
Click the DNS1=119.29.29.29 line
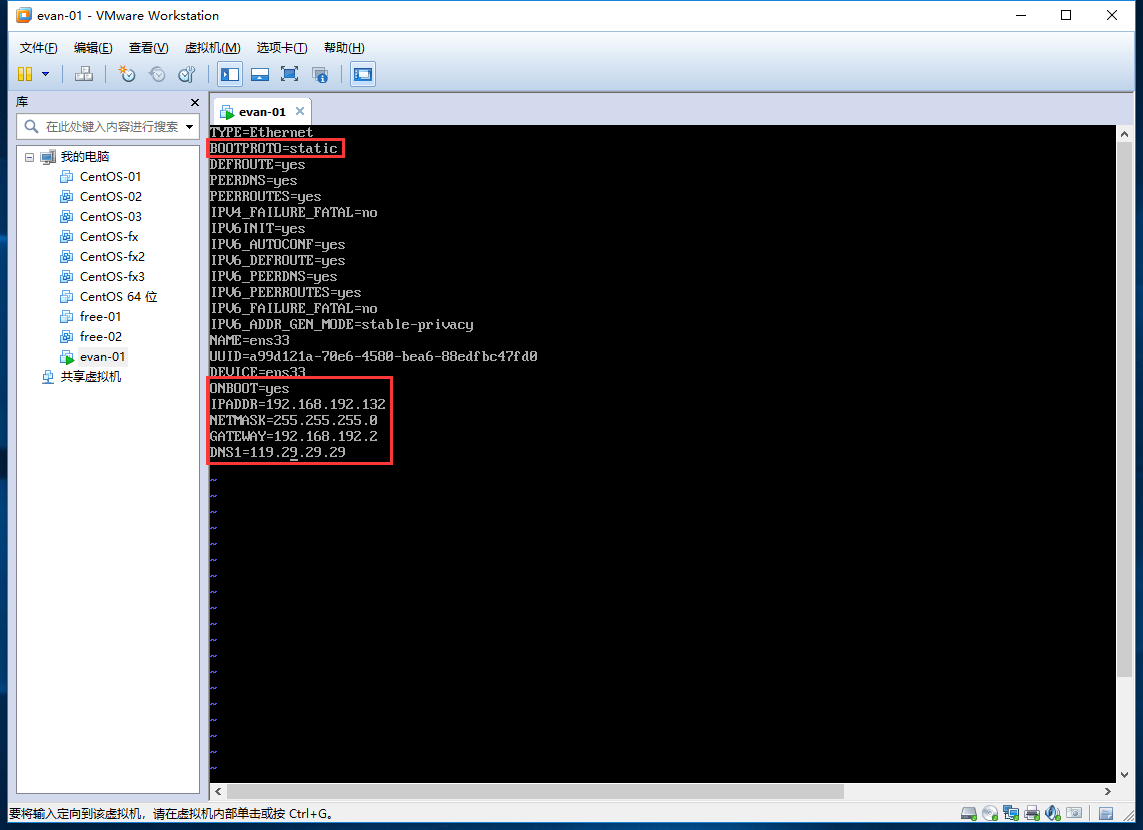[x=278, y=453]
